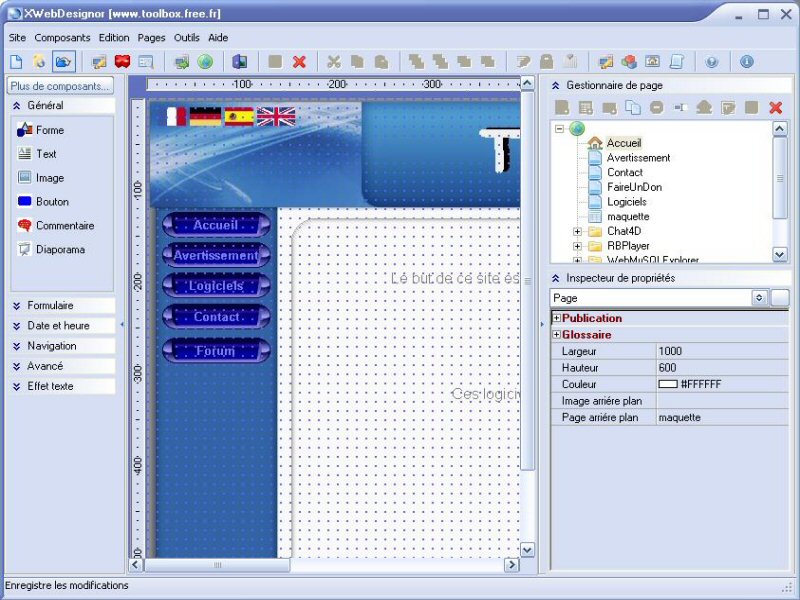Open the Pages menu

coord(152,37)
